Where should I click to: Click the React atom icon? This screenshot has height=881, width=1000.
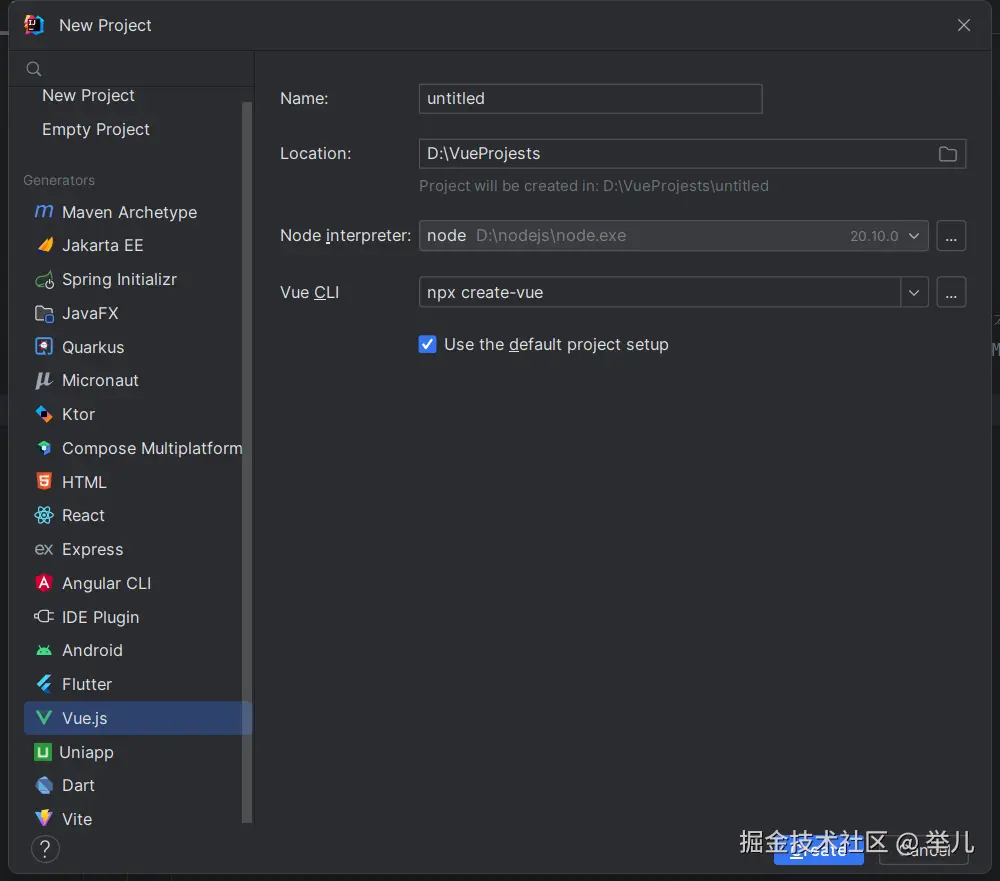pyautogui.click(x=43, y=515)
